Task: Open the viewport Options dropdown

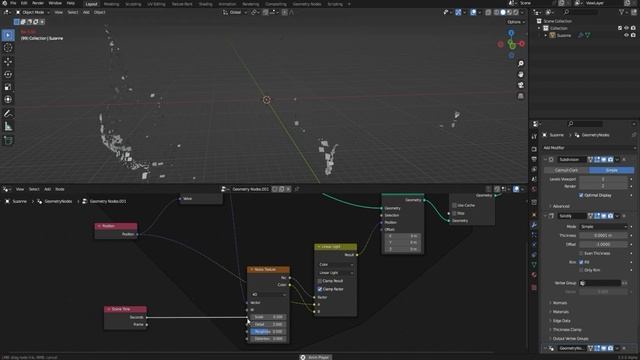Action: 516,22
